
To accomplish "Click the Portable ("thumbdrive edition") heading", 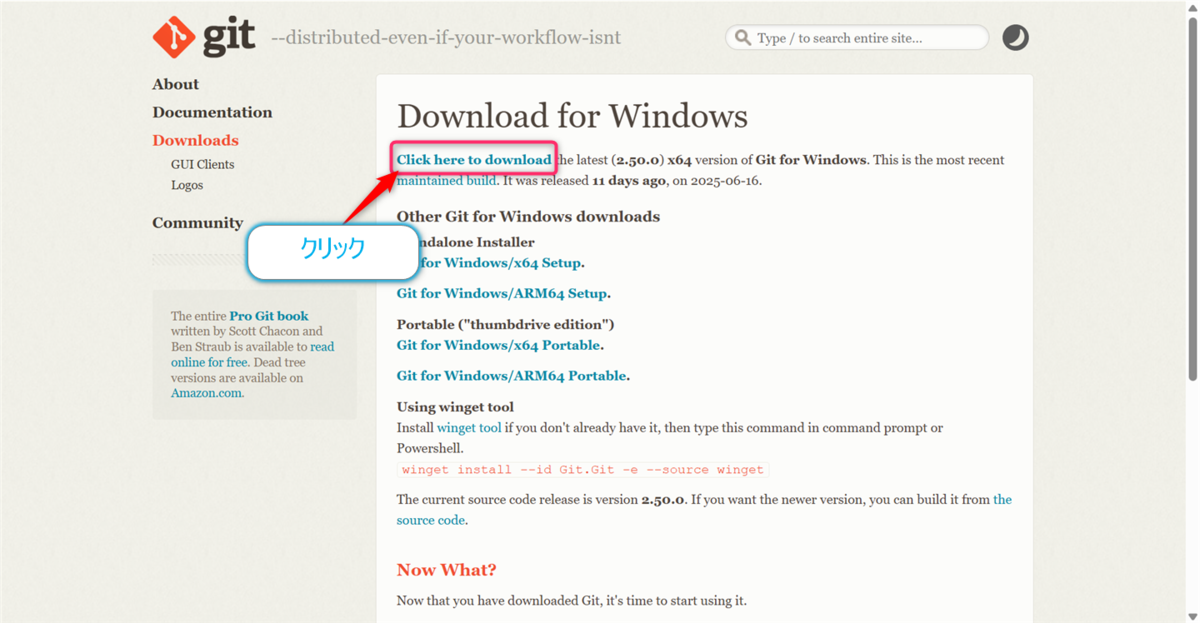I will coord(505,325).
